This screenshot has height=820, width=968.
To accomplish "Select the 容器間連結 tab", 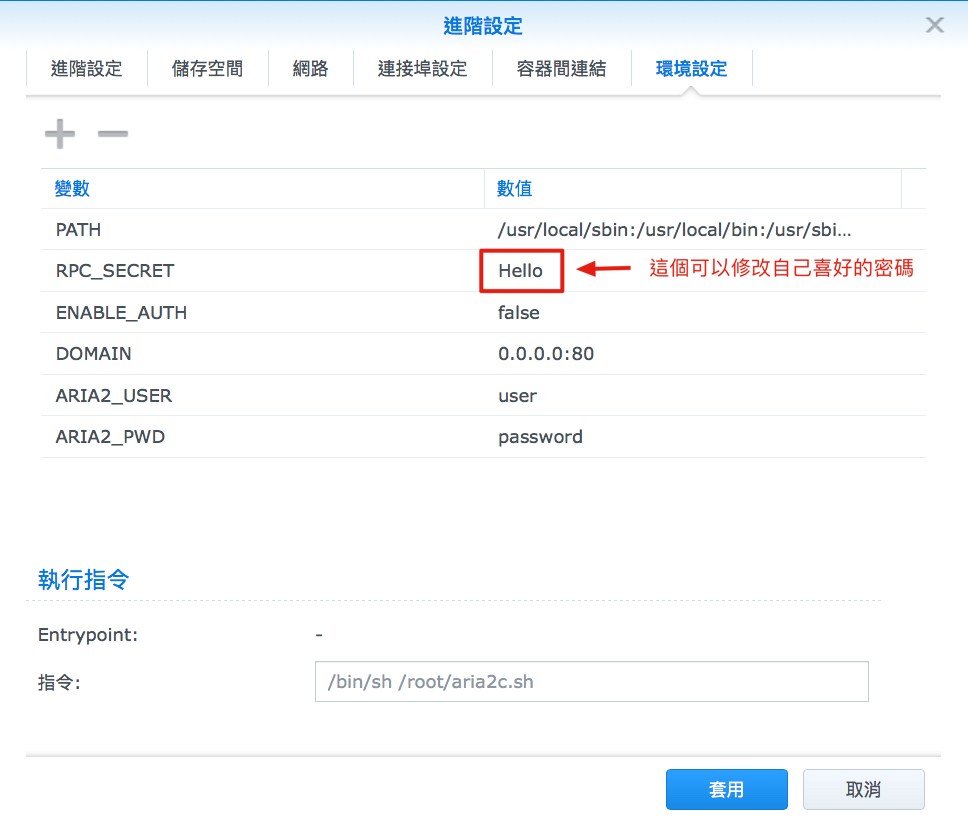I will pos(561,68).
